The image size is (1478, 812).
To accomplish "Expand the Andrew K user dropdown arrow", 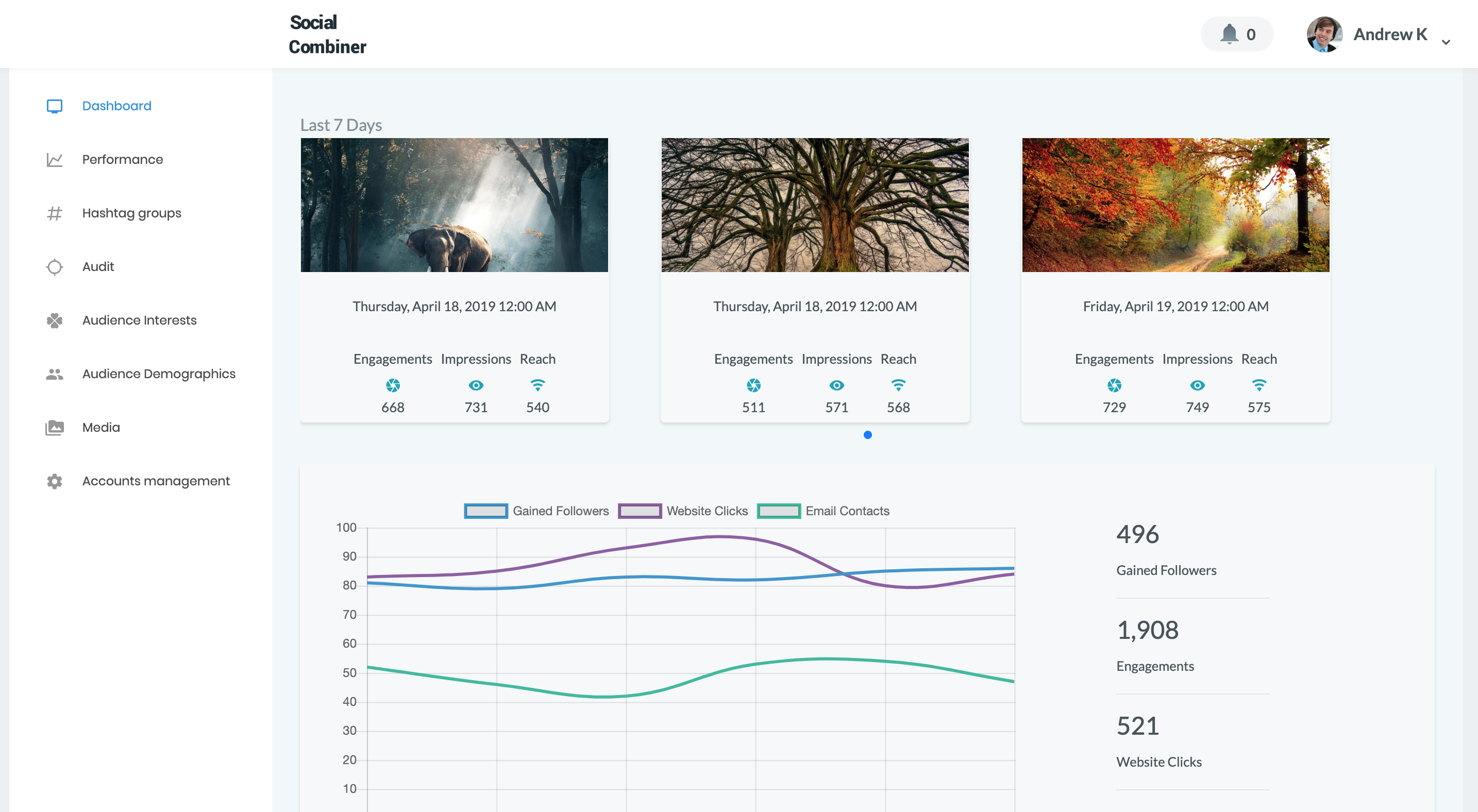I will (1446, 42).
